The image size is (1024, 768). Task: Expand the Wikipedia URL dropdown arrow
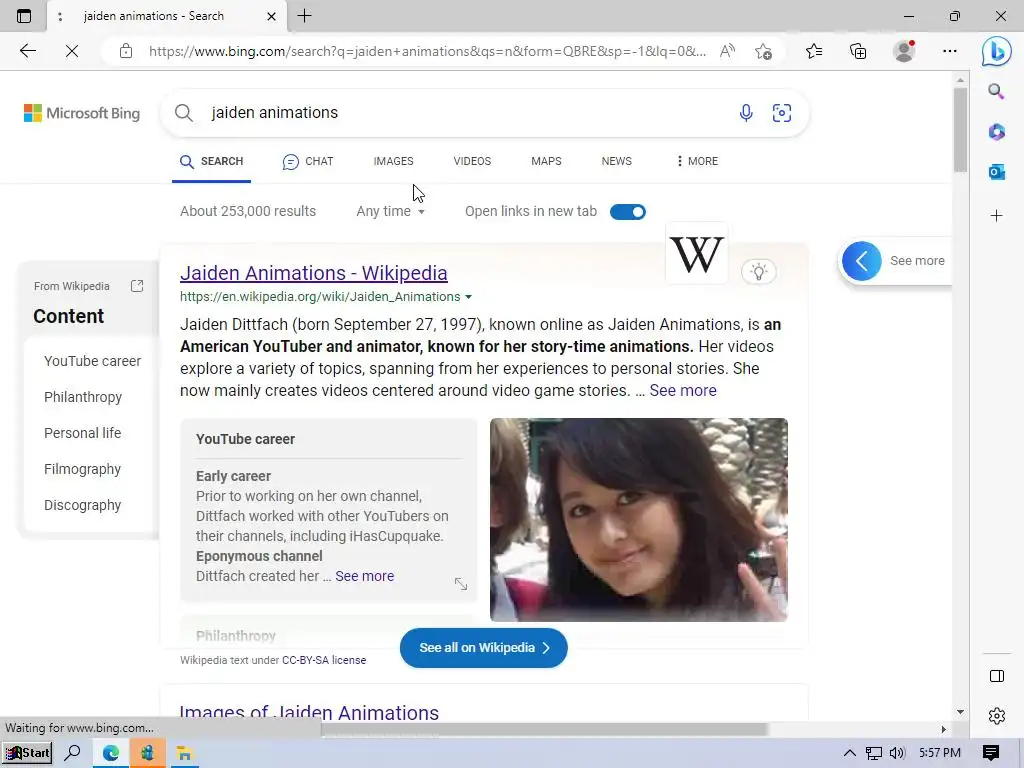468,297
